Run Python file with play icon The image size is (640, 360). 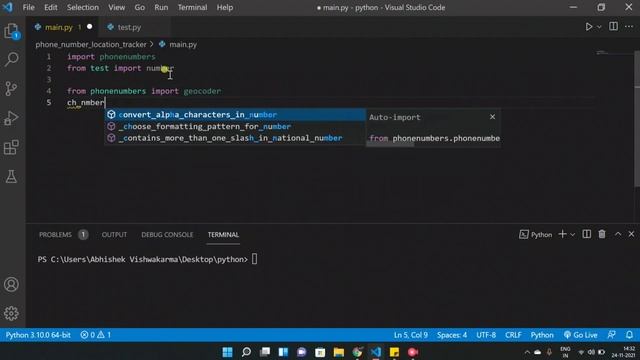pyautogui.click(x=589, y=27)
